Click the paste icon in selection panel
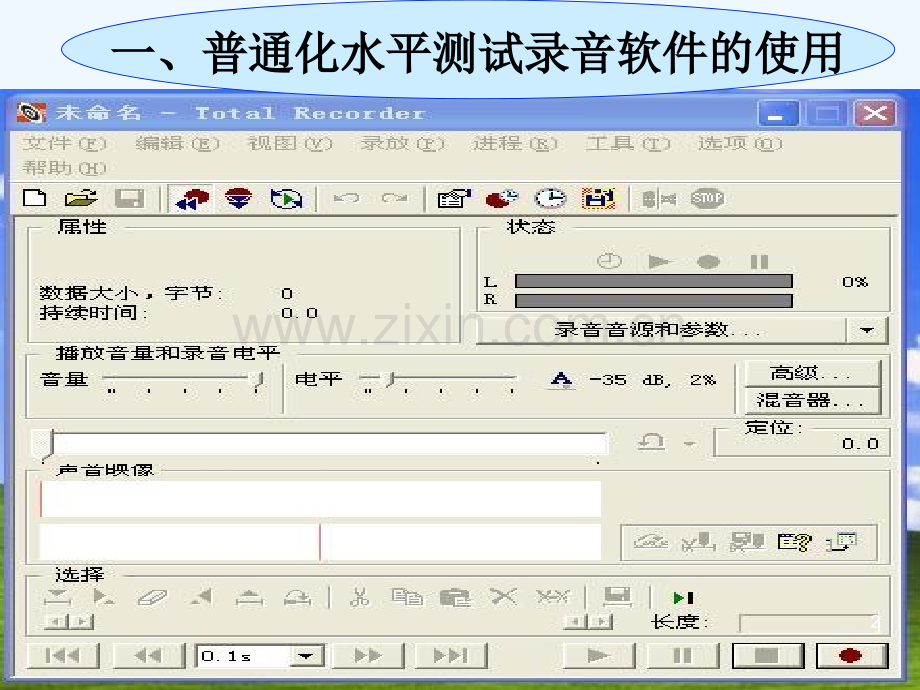This screenshot has height=690, width=920. pos(455,597)
